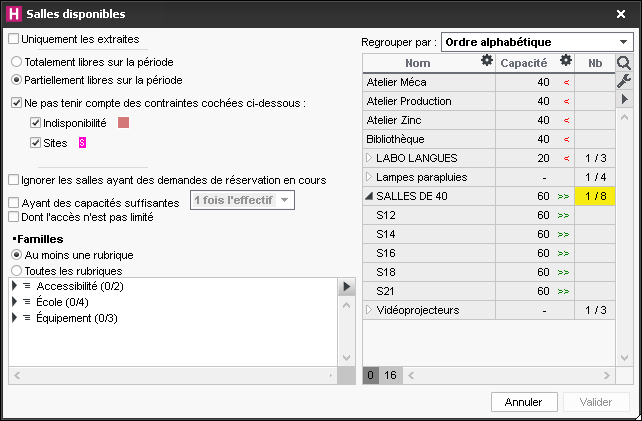Sort by the Capacité column header

(x=524, y=63)
